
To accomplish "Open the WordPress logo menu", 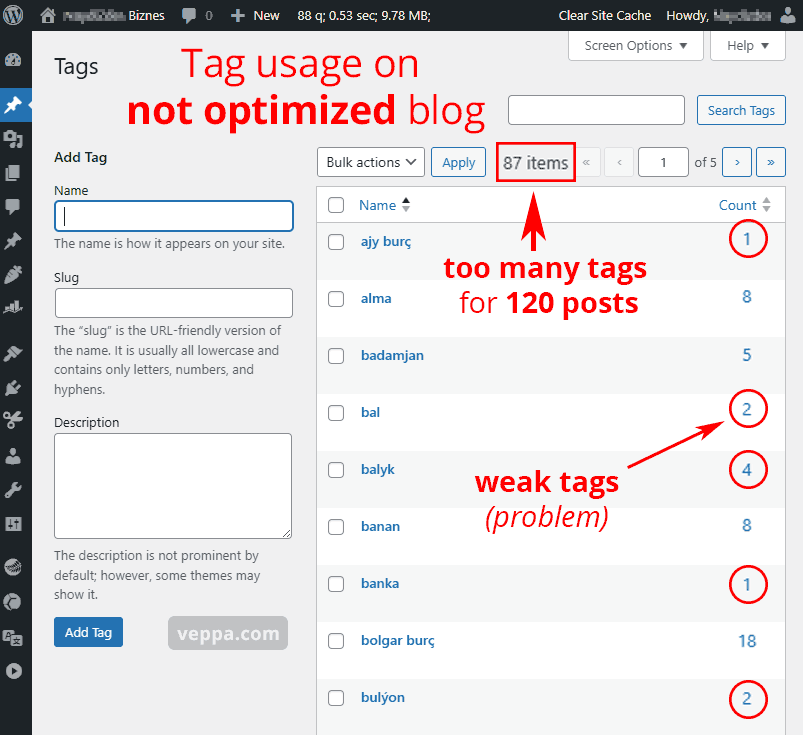I will coord(13,15).
